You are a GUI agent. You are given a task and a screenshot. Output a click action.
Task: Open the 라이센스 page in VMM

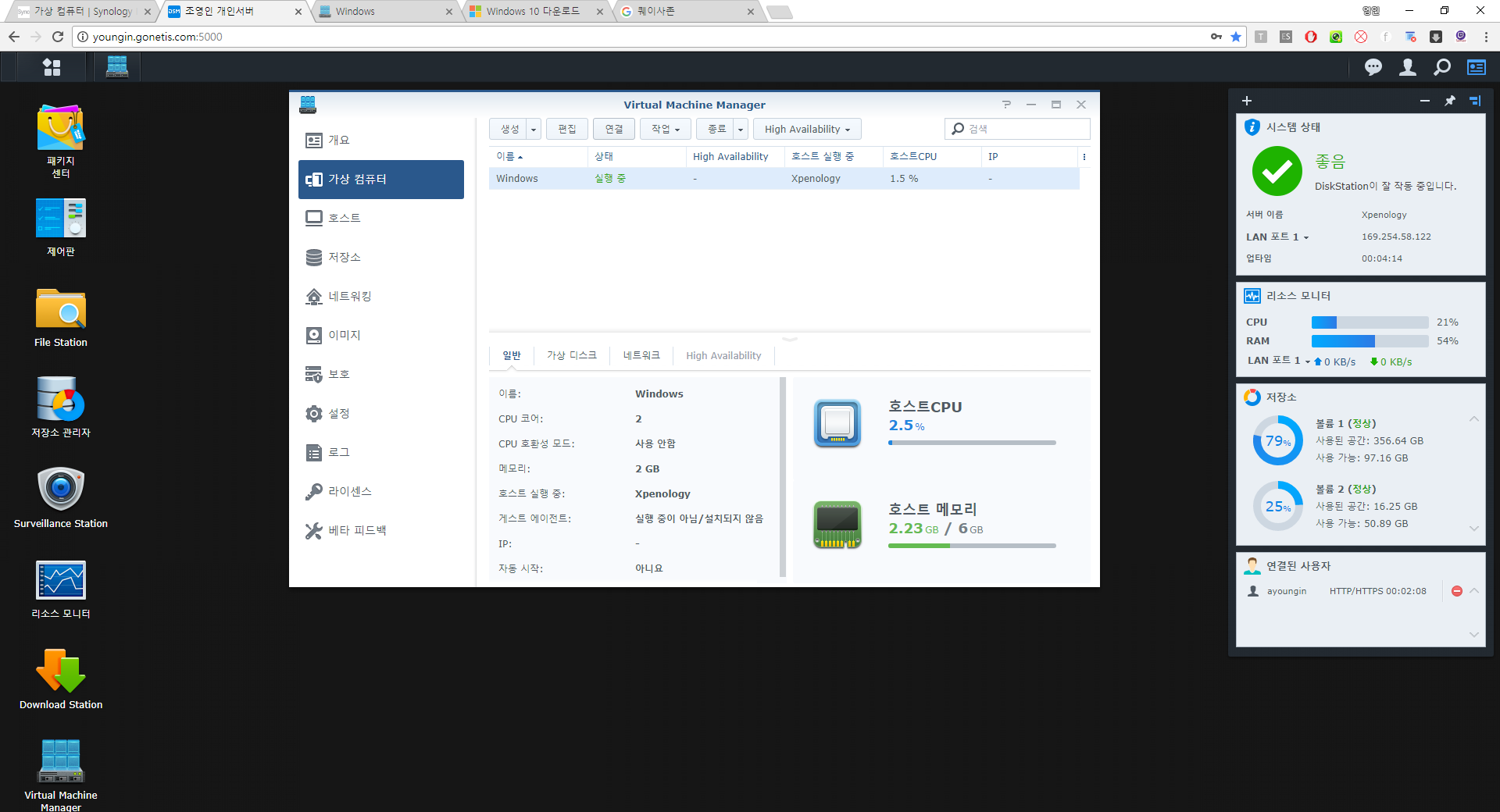[349, 491]
